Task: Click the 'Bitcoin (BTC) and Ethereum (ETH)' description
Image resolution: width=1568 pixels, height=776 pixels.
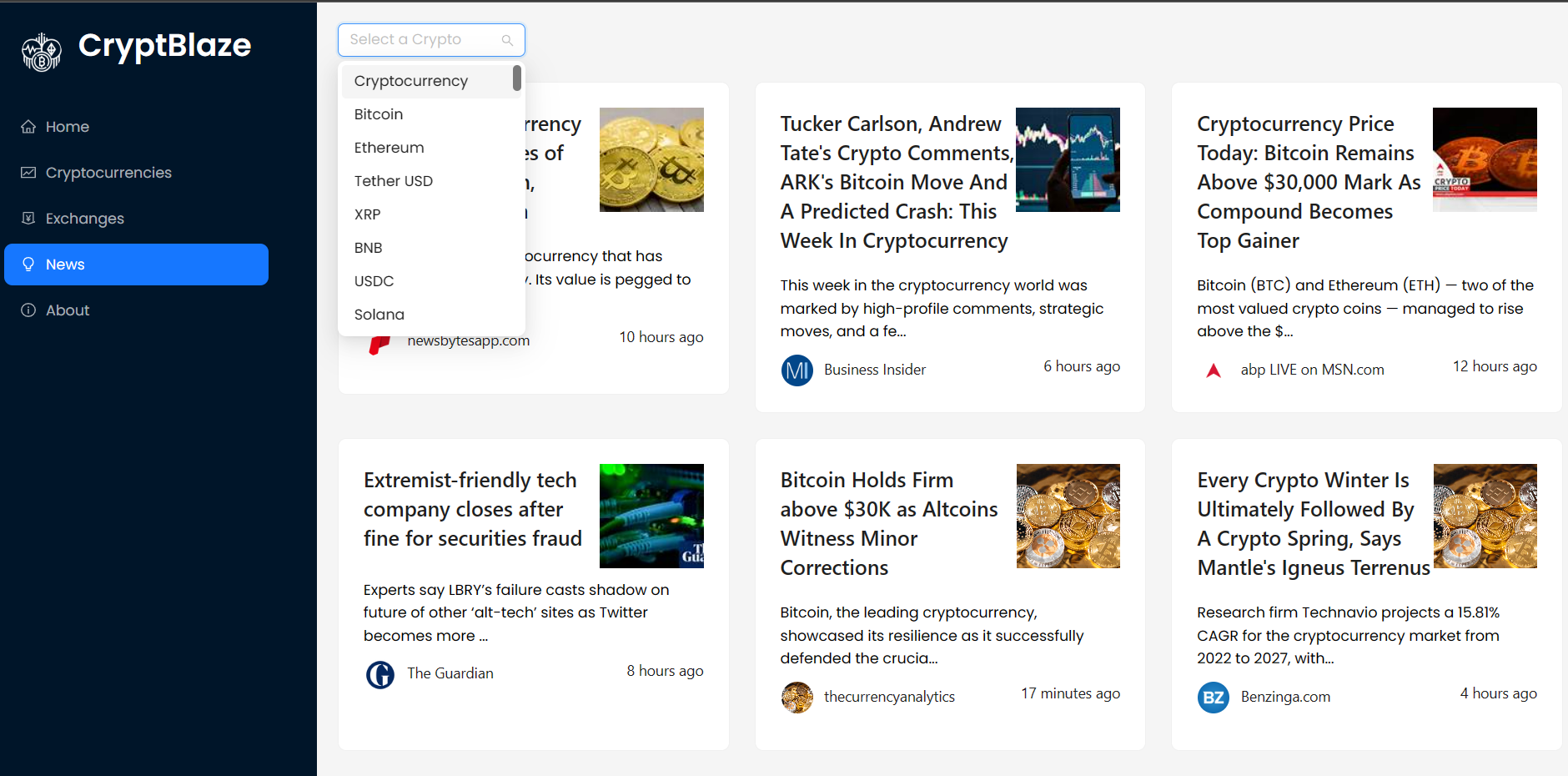Action: point(1365,308)
